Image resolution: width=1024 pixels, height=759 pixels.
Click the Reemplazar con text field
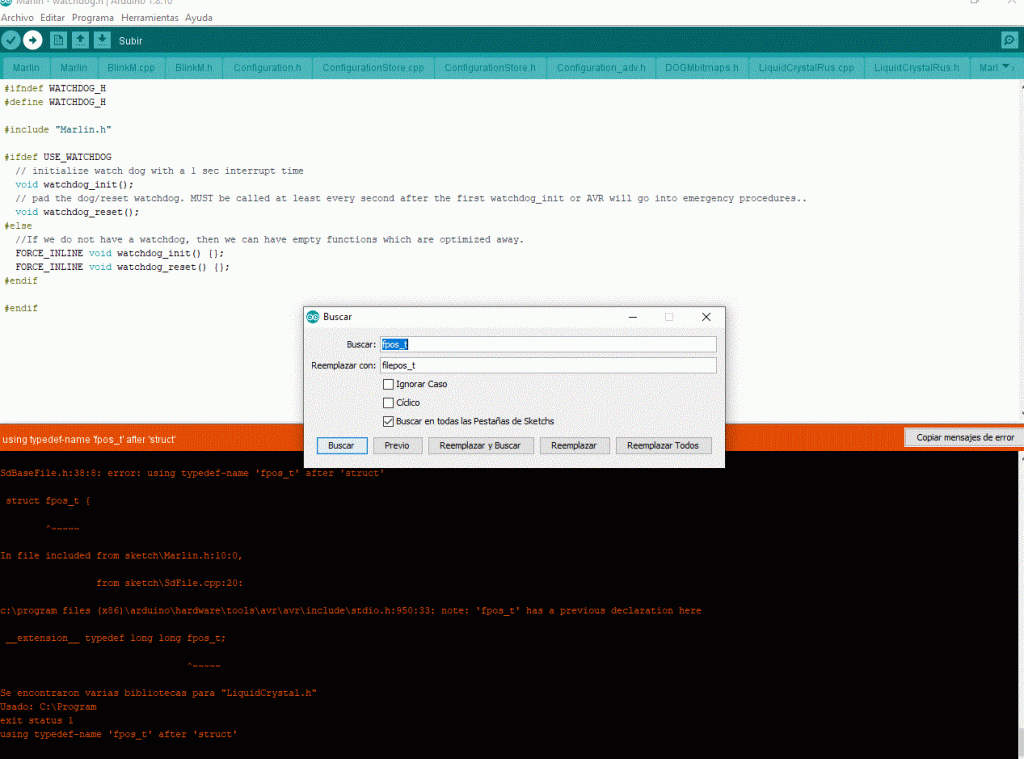pyautogui.click(x=548, y=365)
